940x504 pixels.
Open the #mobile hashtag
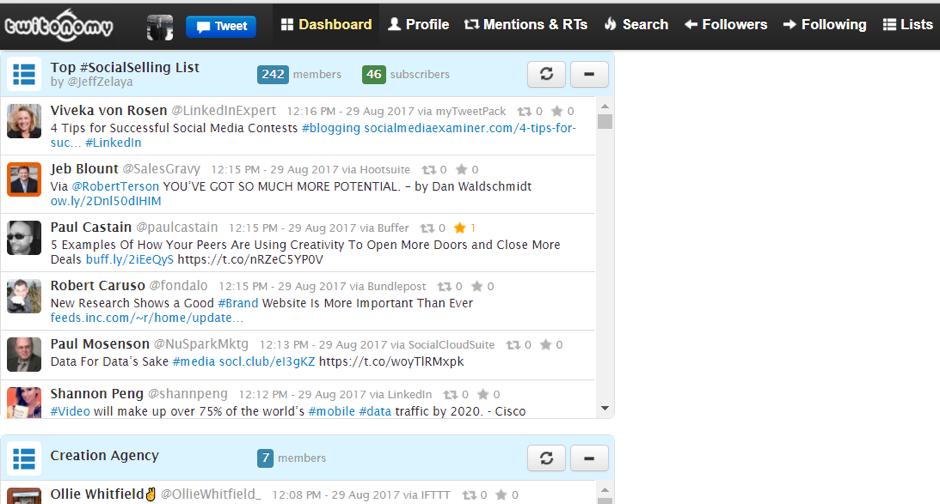(332, 411)
